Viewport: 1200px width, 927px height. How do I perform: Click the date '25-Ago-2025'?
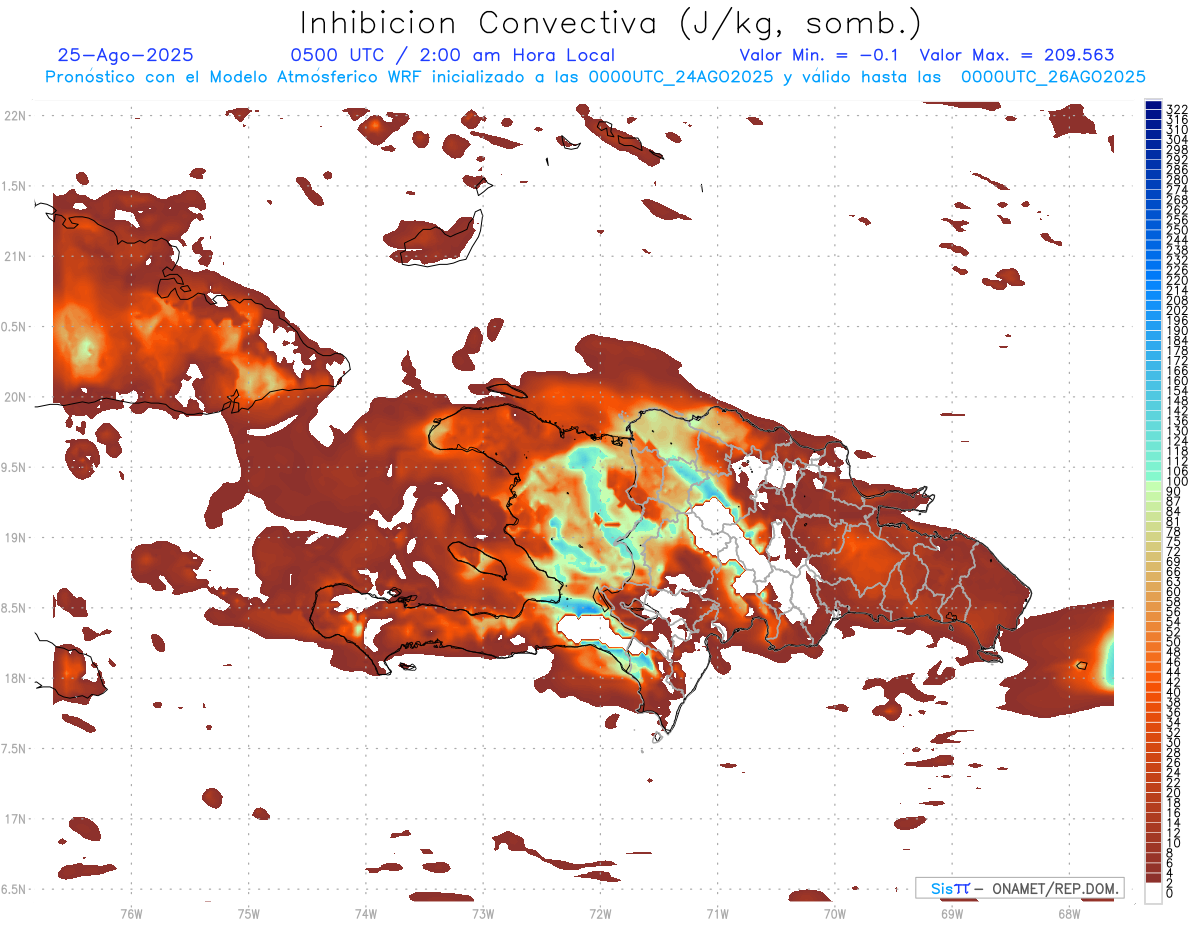point(126,56)
